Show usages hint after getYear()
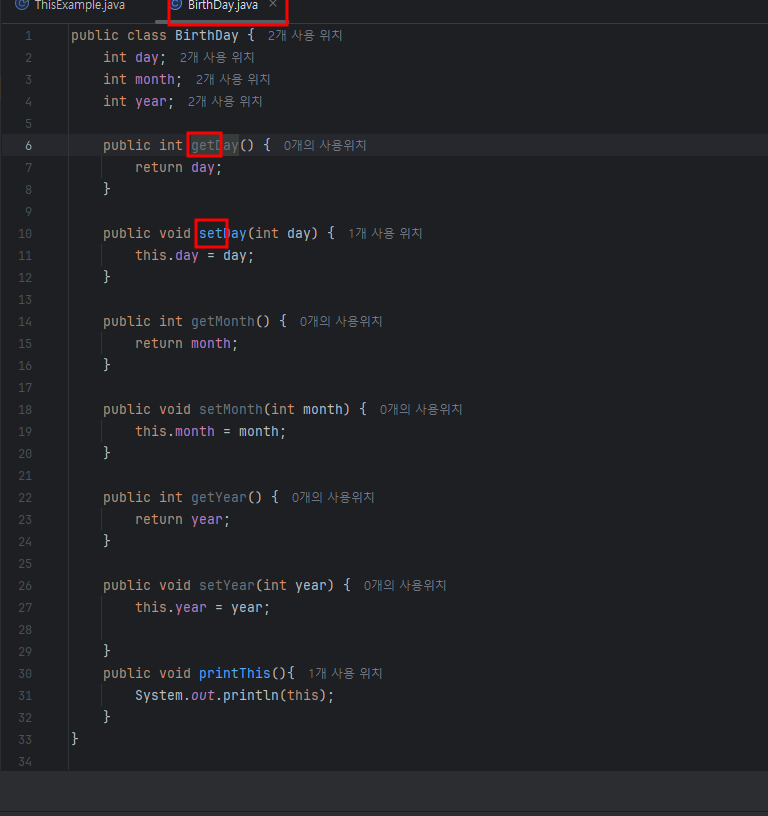 tap(333, 497)
